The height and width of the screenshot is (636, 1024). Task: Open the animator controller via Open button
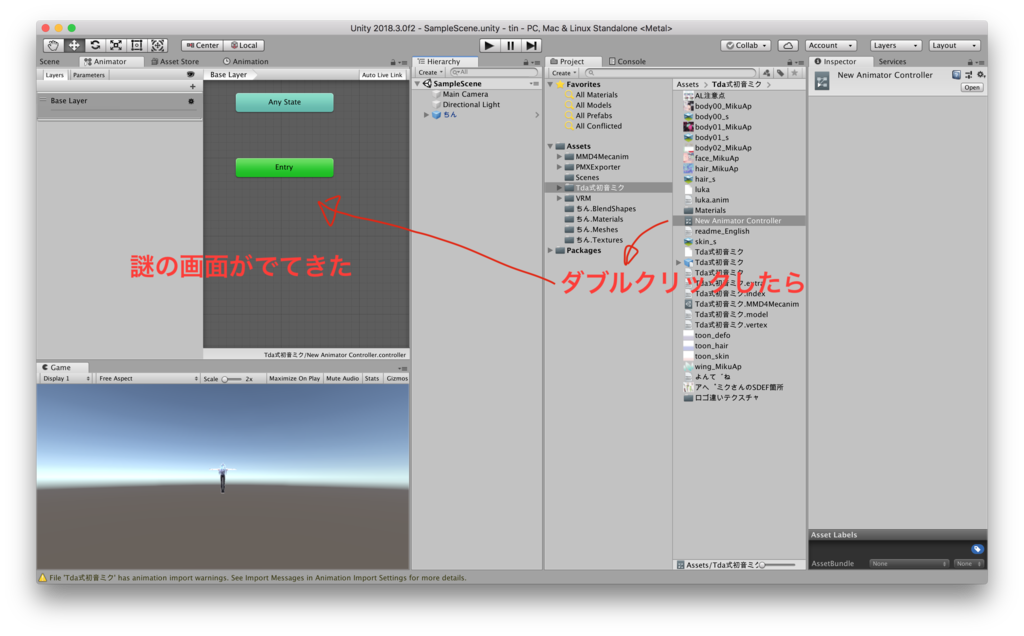click(x=972, y=87)
